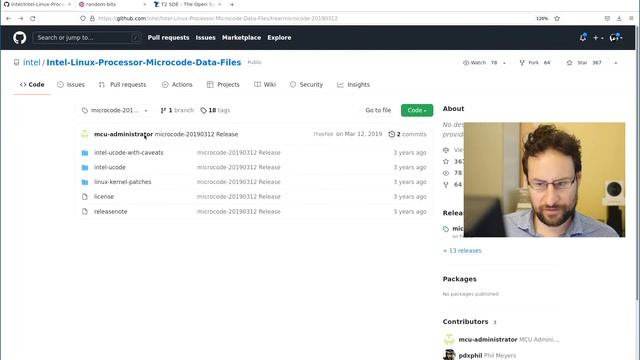Switch to the Projects tab
Screen dimensions: 640x360
pyautogui.click(x=223, y=84)
